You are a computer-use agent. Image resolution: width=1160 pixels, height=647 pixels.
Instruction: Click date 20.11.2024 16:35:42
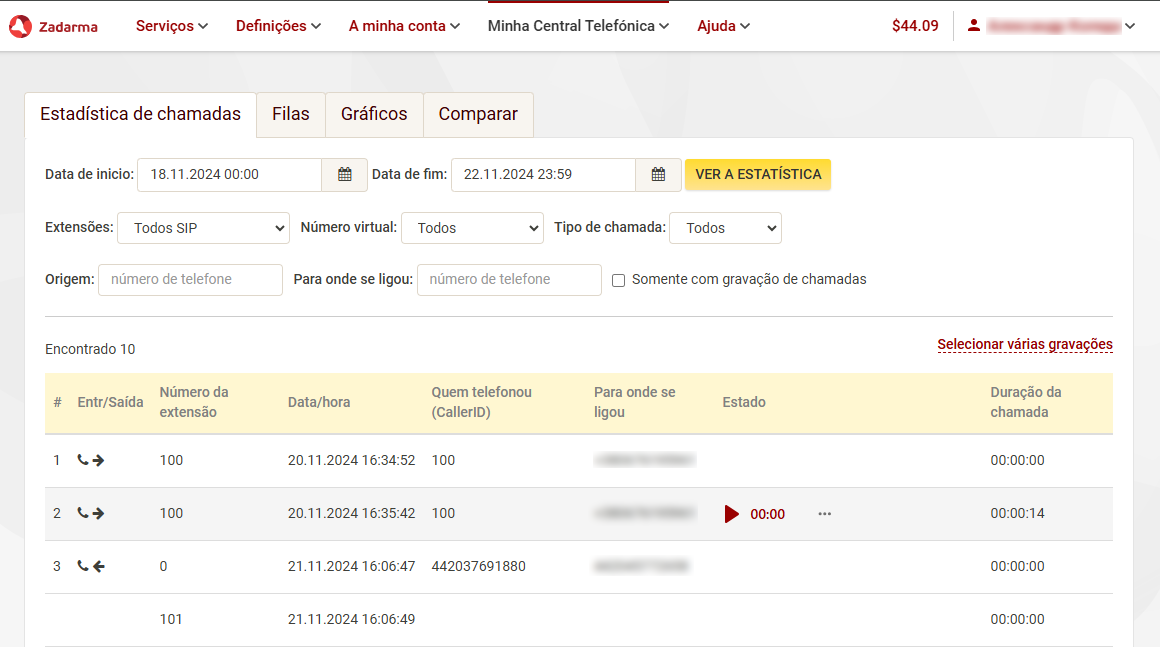click(x=351, y=513)
